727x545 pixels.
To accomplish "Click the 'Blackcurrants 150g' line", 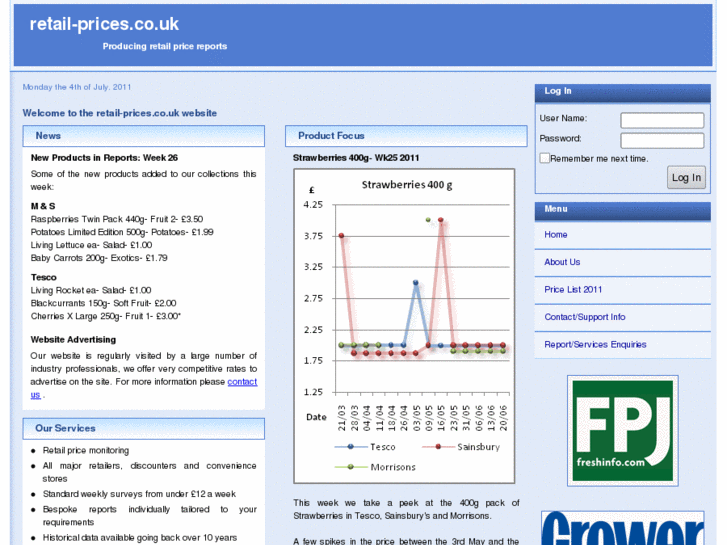I will pos(103,303).
